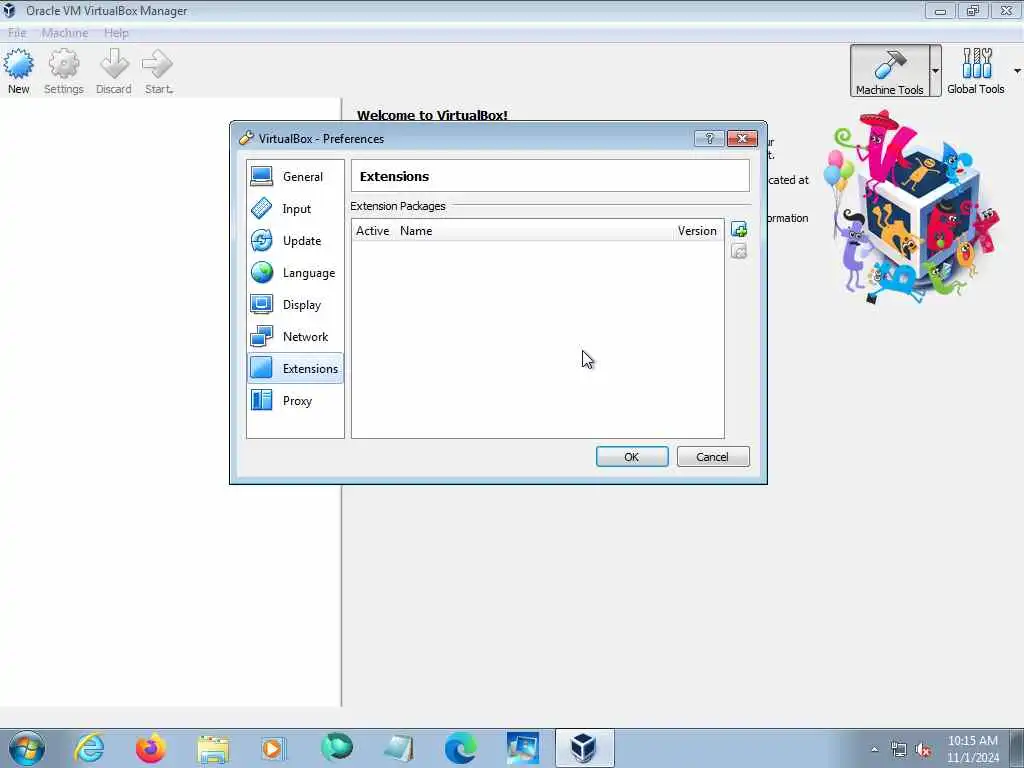Screen dimensions: 1024x768
Task: Click the Name column header
Action: (416, 231)
